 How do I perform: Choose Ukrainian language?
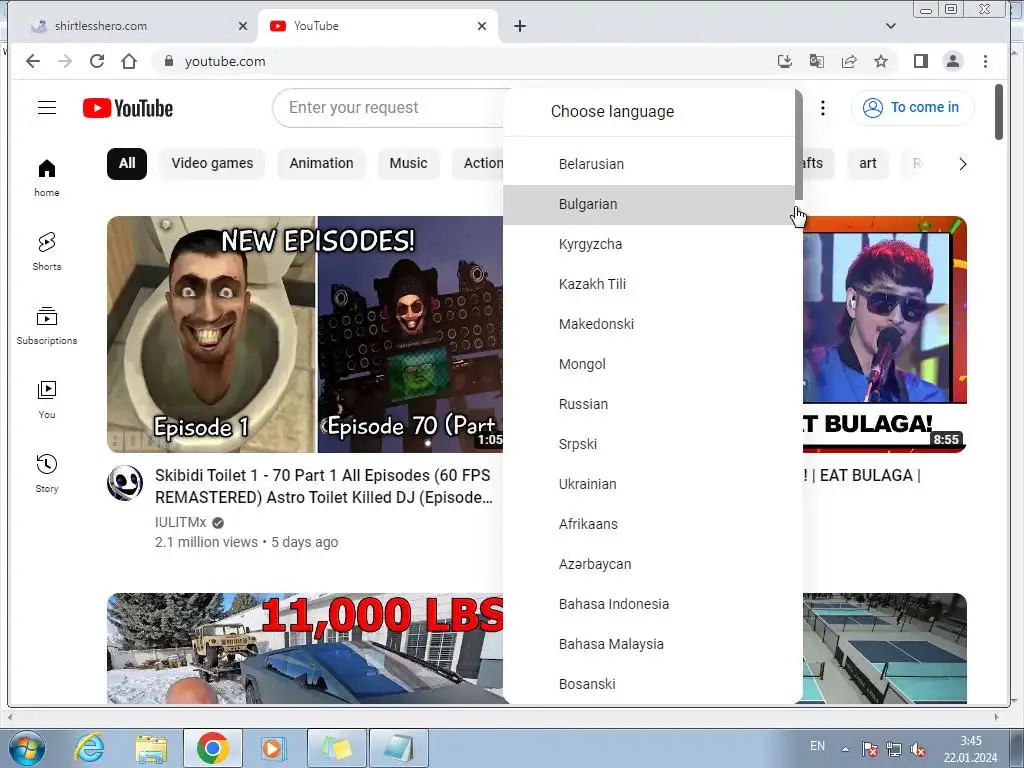point(648,484)
